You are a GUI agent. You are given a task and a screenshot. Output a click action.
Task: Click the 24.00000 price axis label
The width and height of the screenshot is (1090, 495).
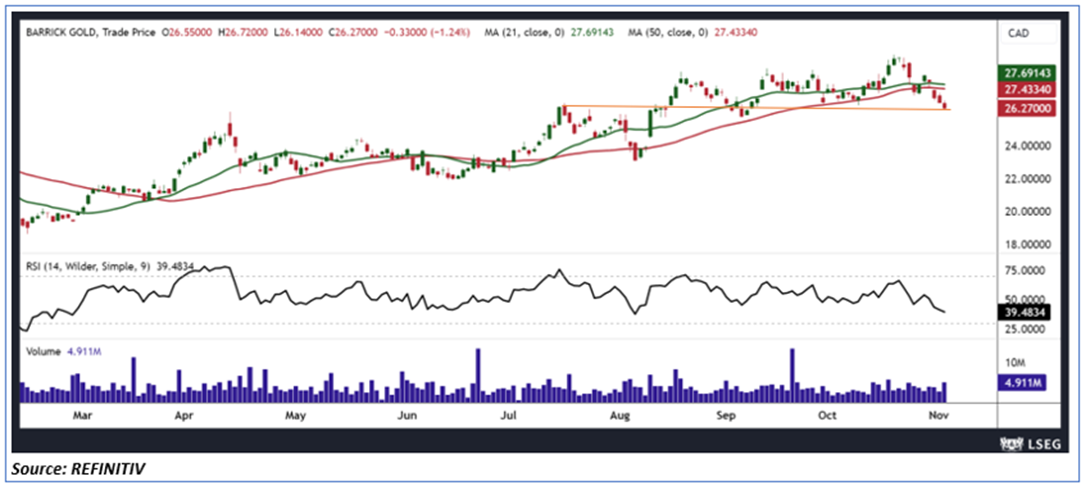click(1027, 146)
